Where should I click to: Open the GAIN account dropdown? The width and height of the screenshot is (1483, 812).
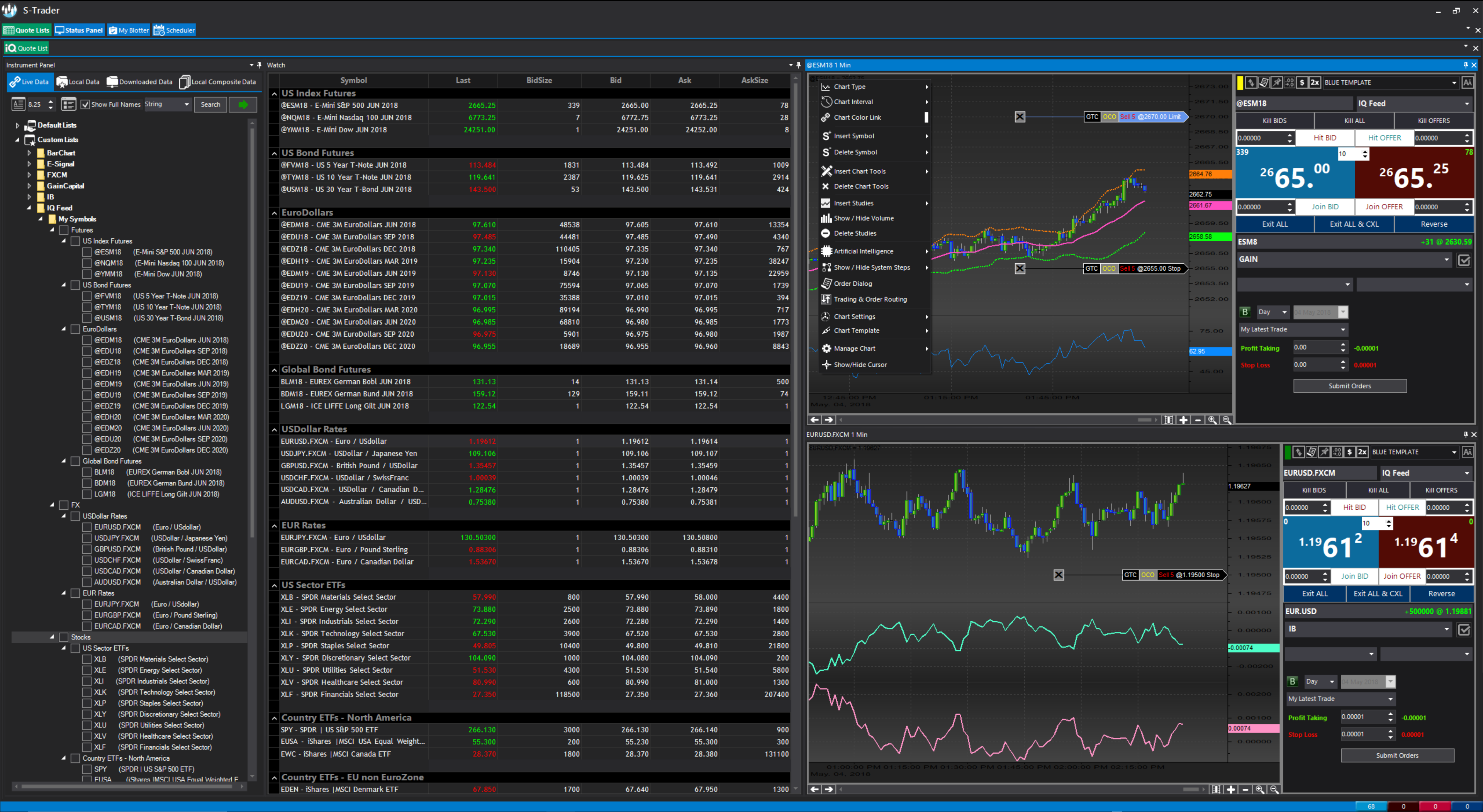[x=1344, y=259]
